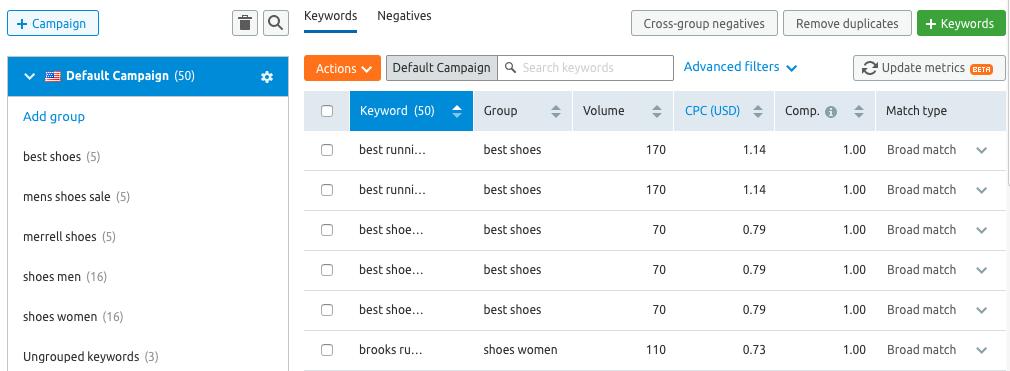This screenshot has width=1010, height=371.
Task: Expand Advanced filters
Action: coord(741,67)
